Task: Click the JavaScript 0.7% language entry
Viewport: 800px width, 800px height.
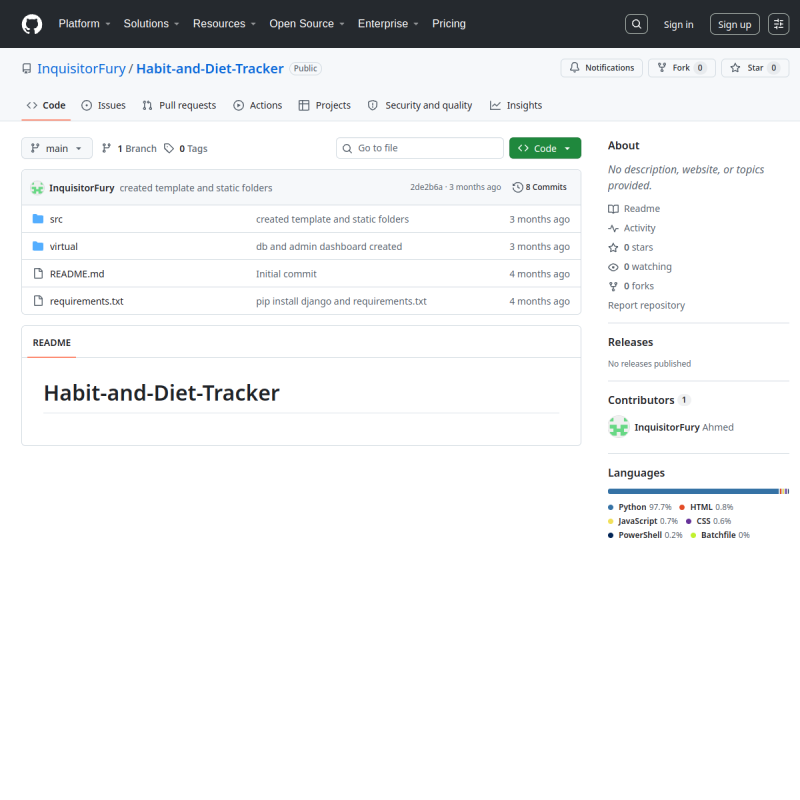Action: (x=643, y=521)
